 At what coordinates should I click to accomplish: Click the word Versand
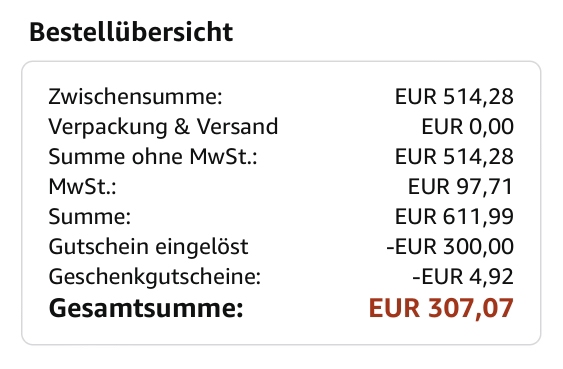237,127
